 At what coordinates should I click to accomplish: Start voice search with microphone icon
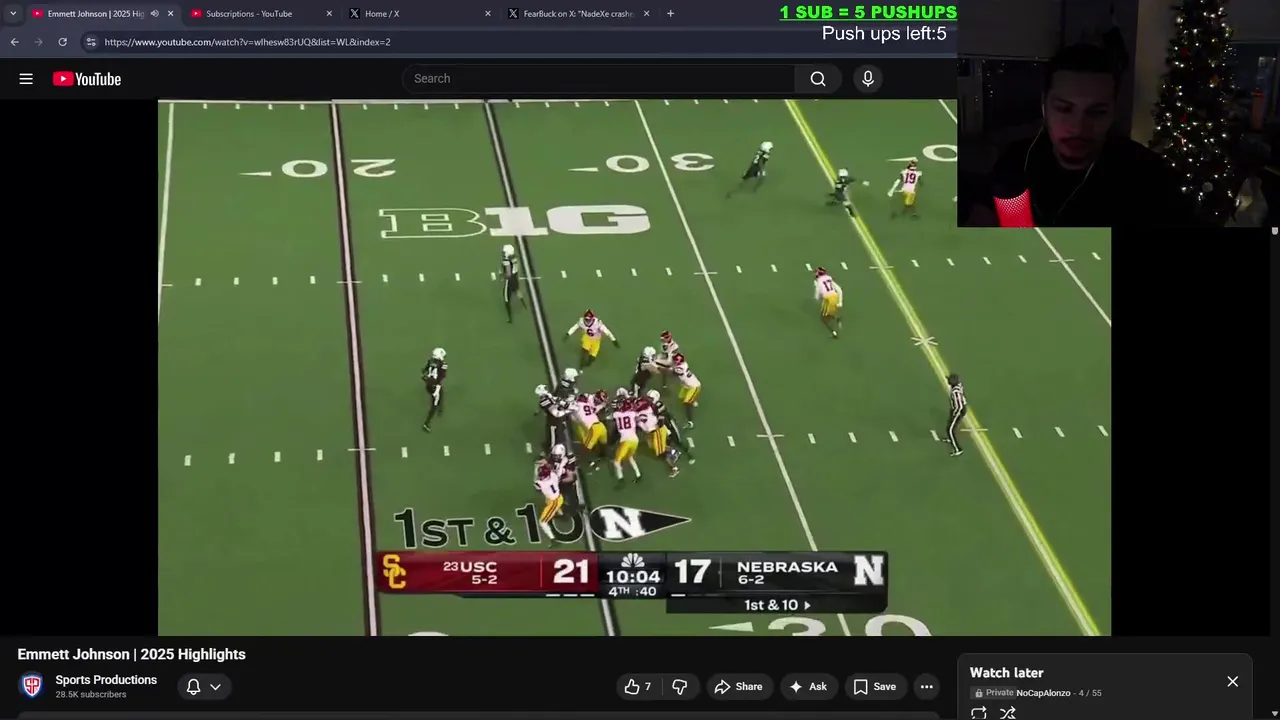[868, 79]
